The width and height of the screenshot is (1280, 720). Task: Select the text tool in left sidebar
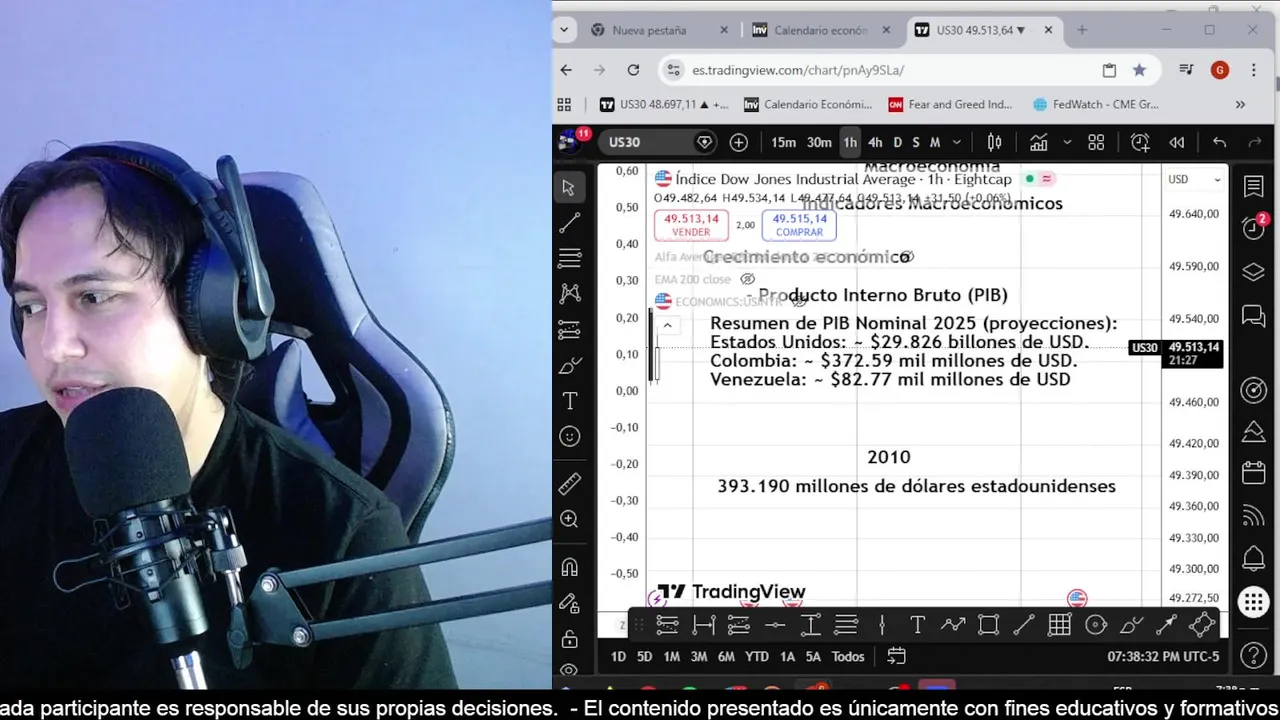tap(569, 401)
